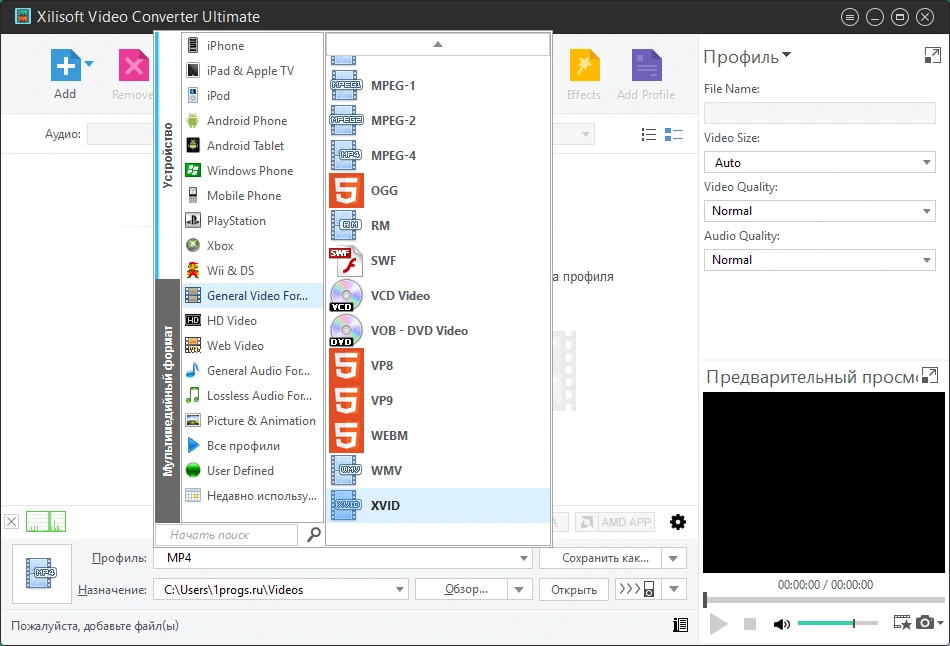This screenshot has width=950, height=646.
Task: Mute the preview volume speaker
Action: [x=782, y=624]
